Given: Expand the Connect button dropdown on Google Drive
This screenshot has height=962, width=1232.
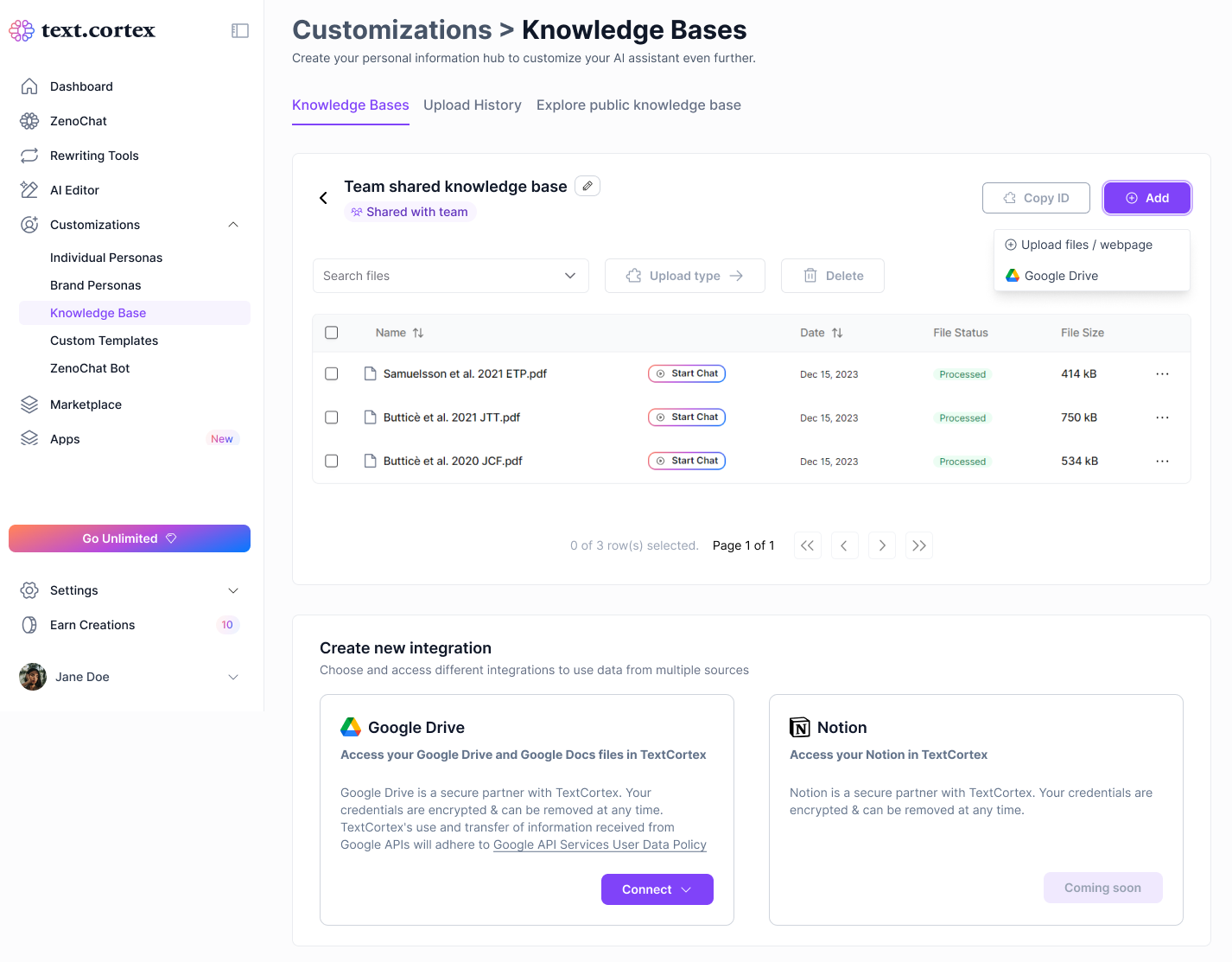Looking at the screenshot, I should [686, 889].
